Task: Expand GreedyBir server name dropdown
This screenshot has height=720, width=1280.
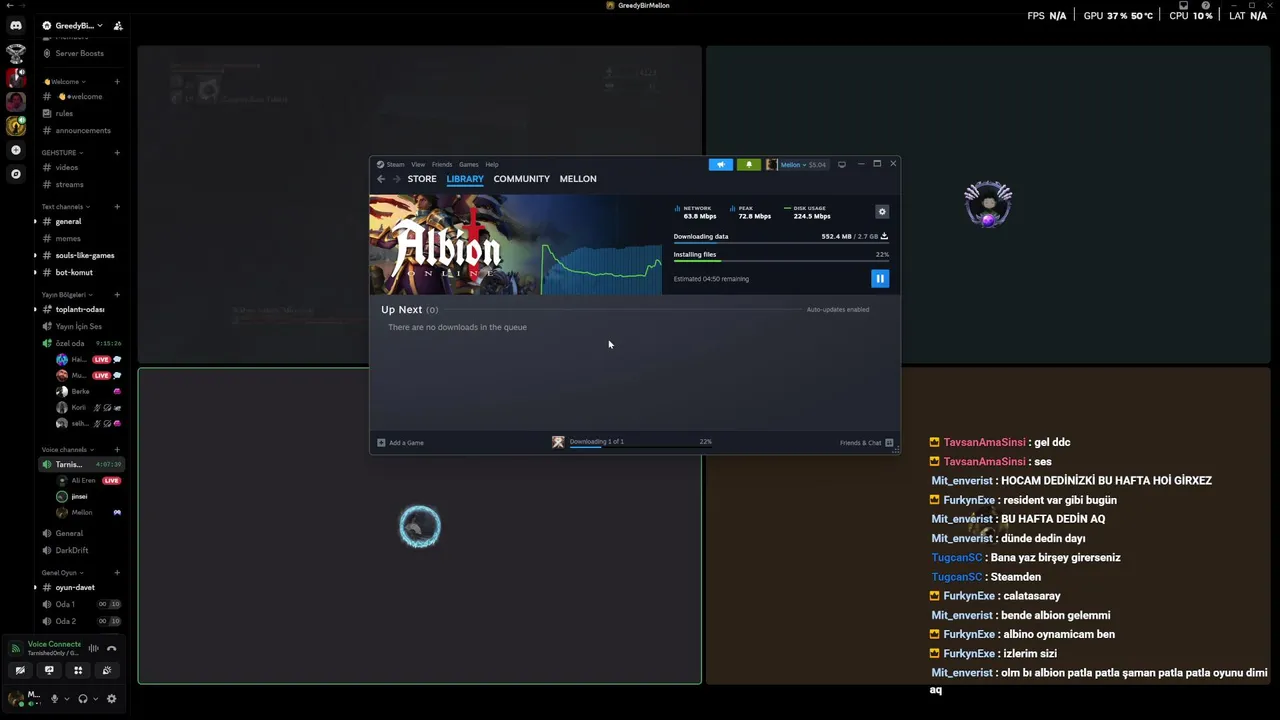Action: point(79,25)
